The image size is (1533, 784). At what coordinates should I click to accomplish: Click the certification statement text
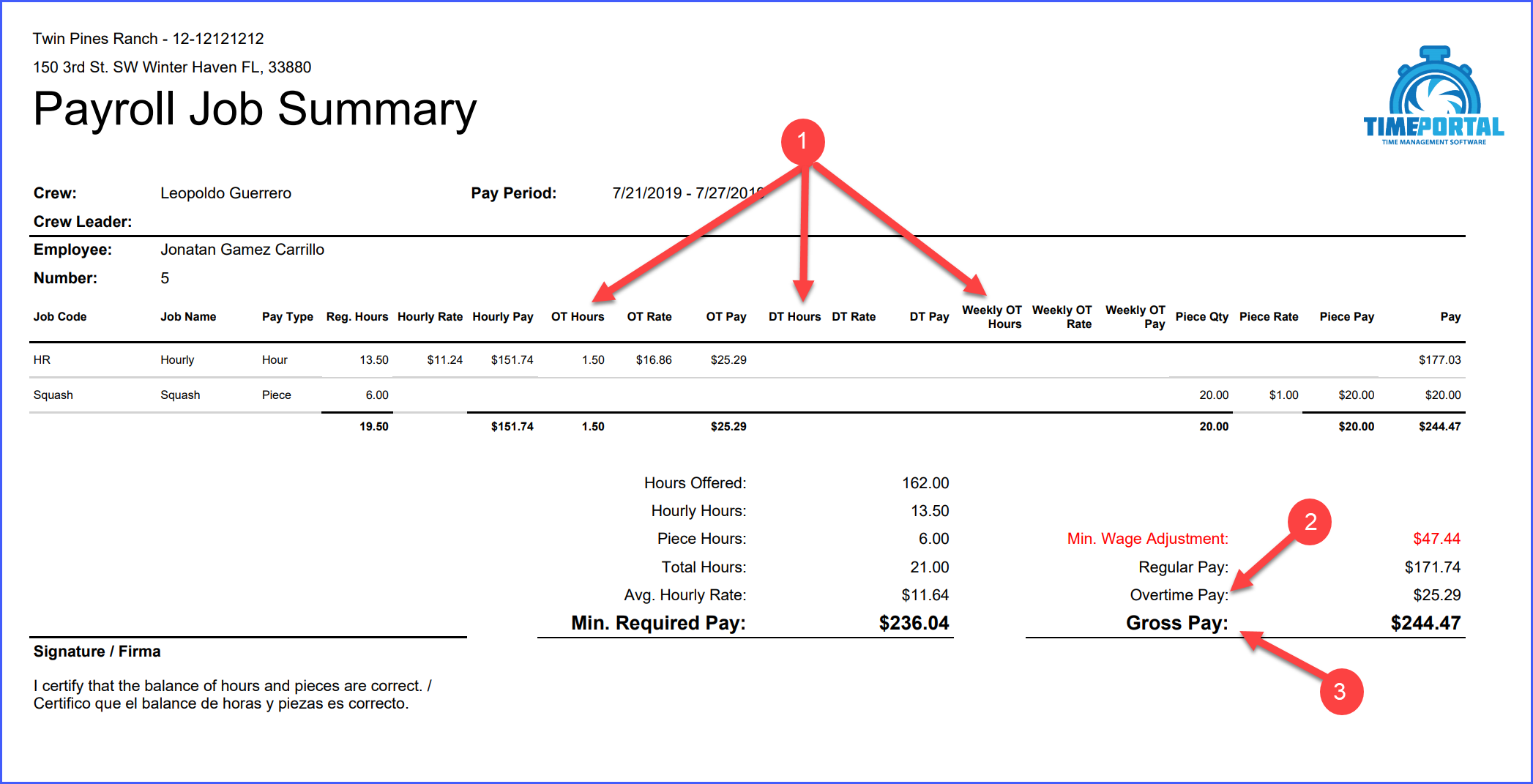pyautogui.click(x=233, y=695)
